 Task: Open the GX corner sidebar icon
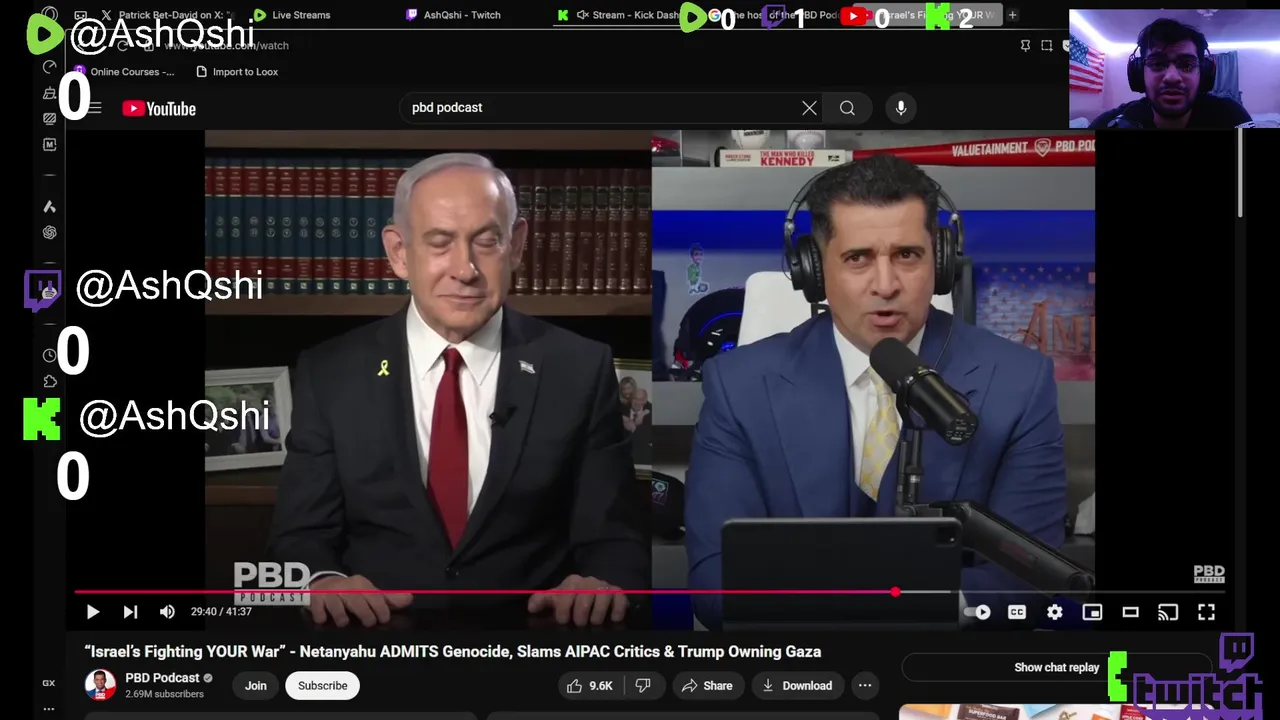(x=48, y=683)
